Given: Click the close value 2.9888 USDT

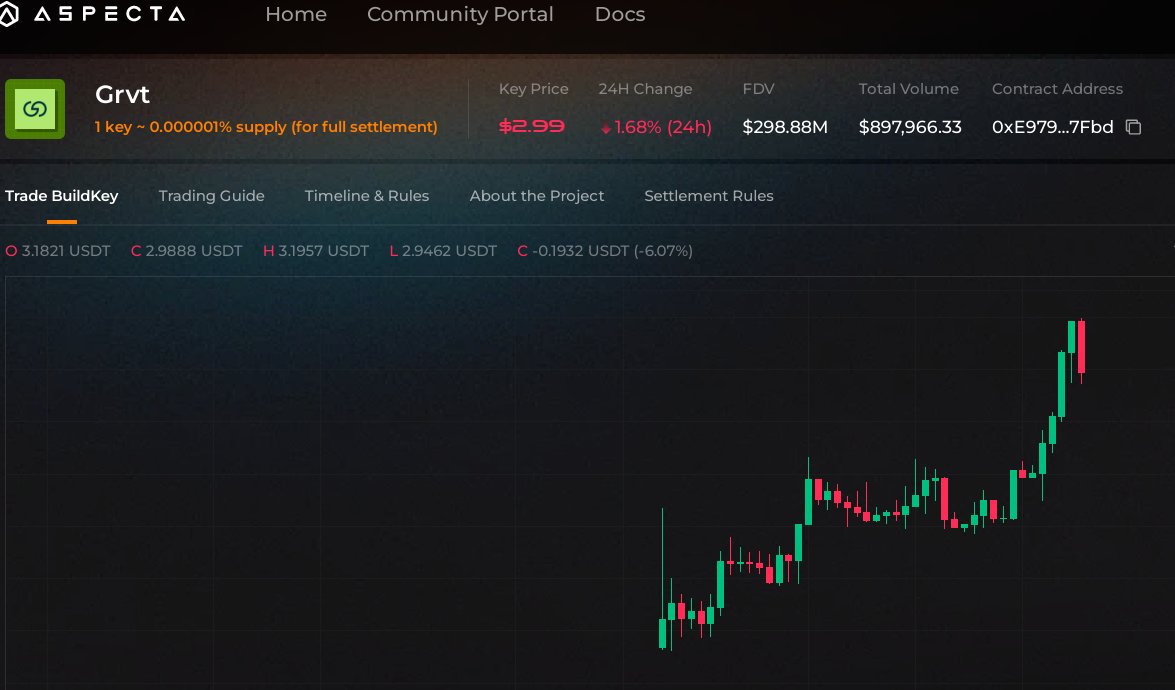Looking at the screenshot, I should pos(193,251).
